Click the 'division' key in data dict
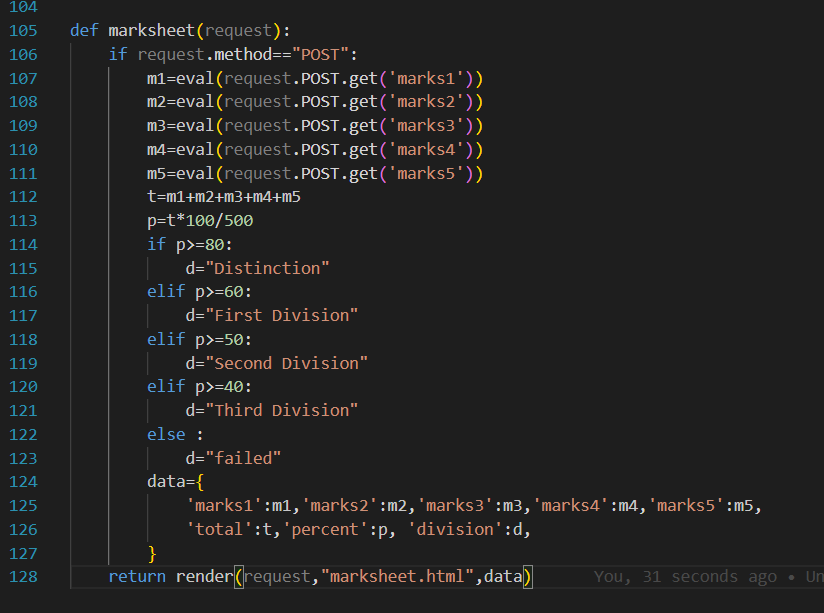This screenshot has width=824, height=613. 455,529
